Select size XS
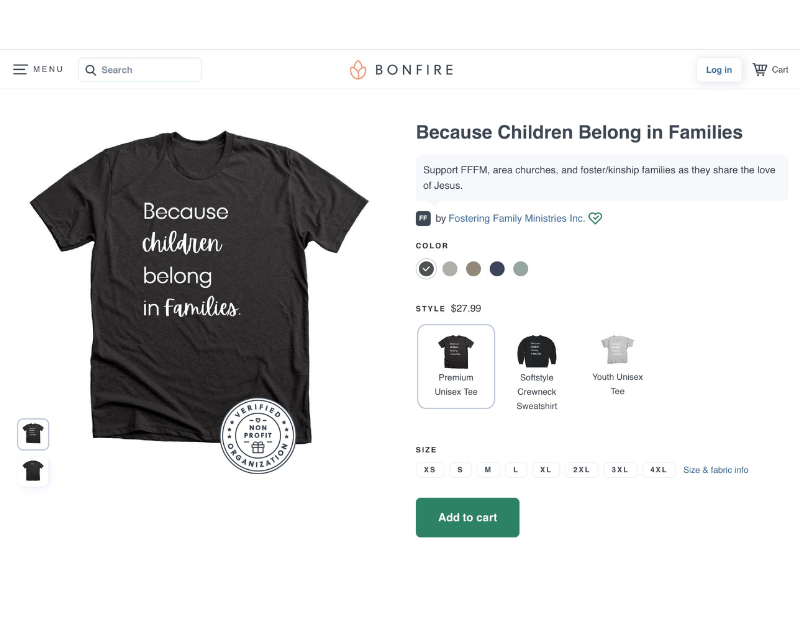Image resolution: width=800 pixels, height=630 pixels. click(x=430, y=470)
